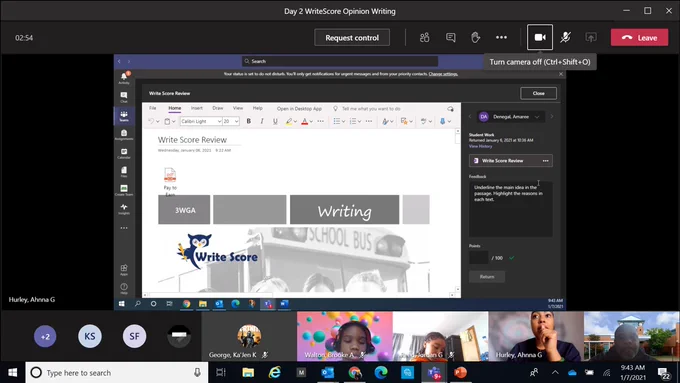The width and height of the screenshot is (680, 383).
Task: Select Teams icon in shared sidebar
Action: coord(124,116)
